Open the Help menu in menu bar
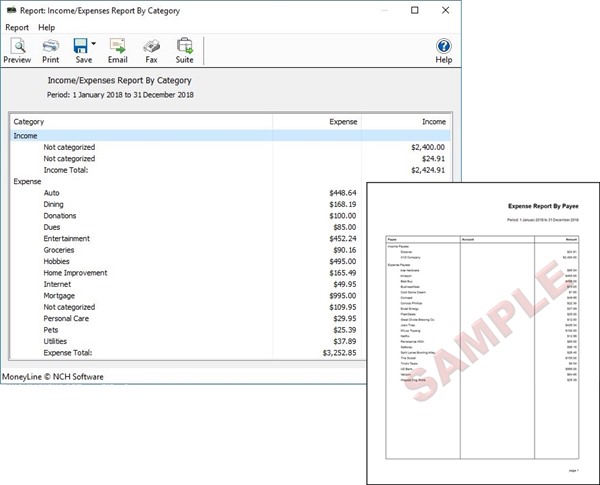600x485 pixels. tap(46, 28)
